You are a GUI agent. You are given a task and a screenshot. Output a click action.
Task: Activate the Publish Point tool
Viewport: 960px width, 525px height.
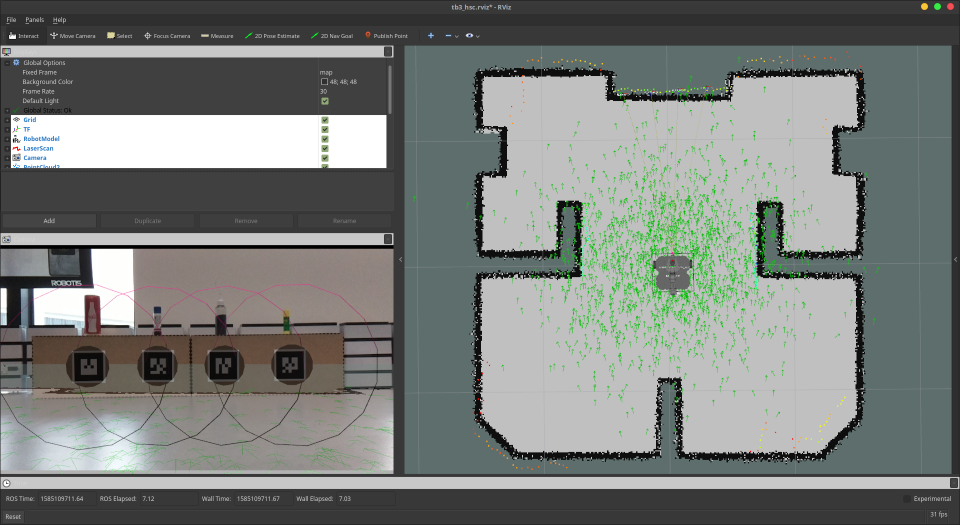386,36
